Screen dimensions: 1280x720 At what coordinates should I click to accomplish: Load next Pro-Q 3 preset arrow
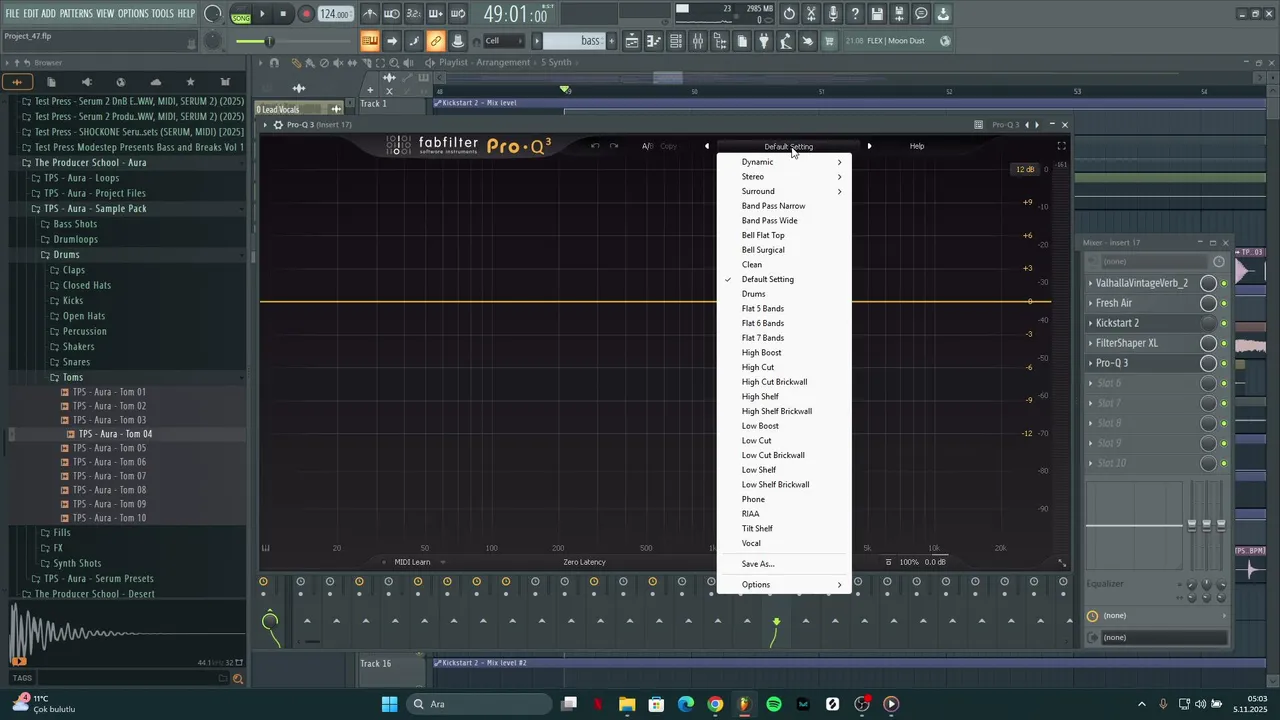(869, 146)
